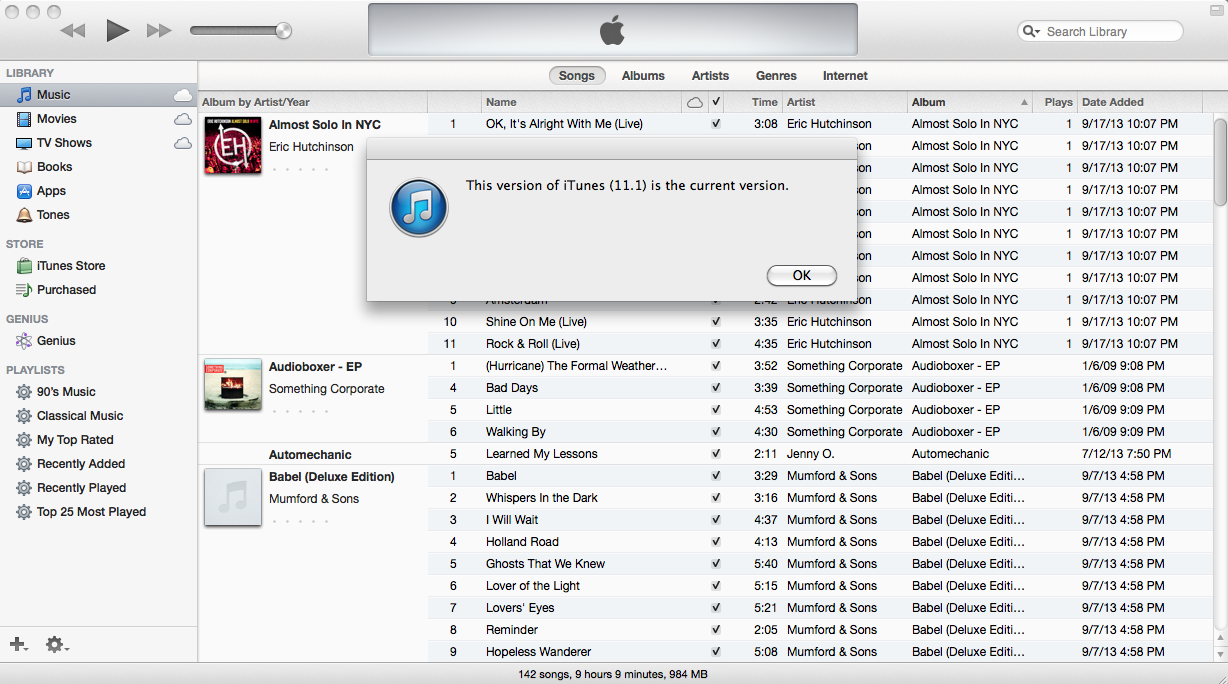Image resolution: width=1228 pixels, height=684 pixels.
Task: Rate Almost Solo In NYC album stars
Action: pos(300,169)
